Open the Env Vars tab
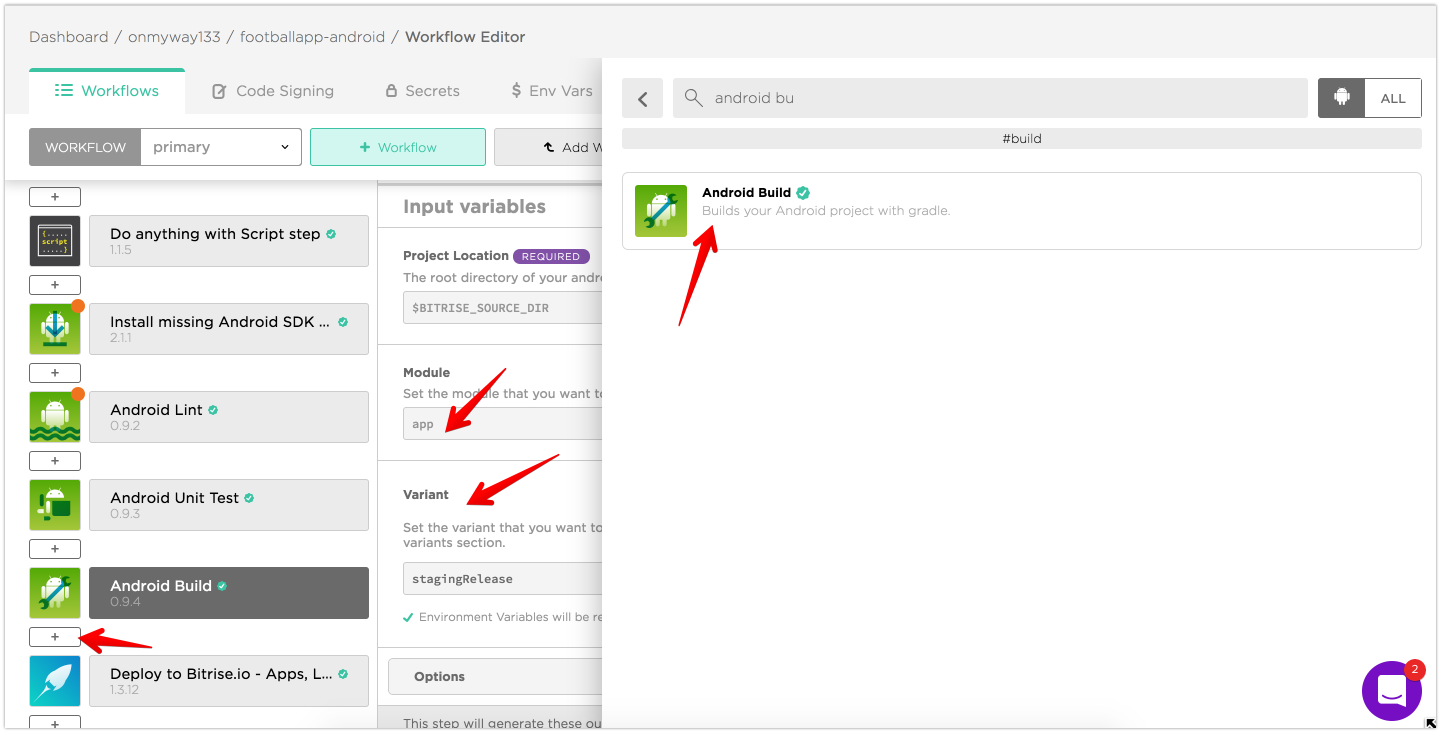 [x=552, y=91]
